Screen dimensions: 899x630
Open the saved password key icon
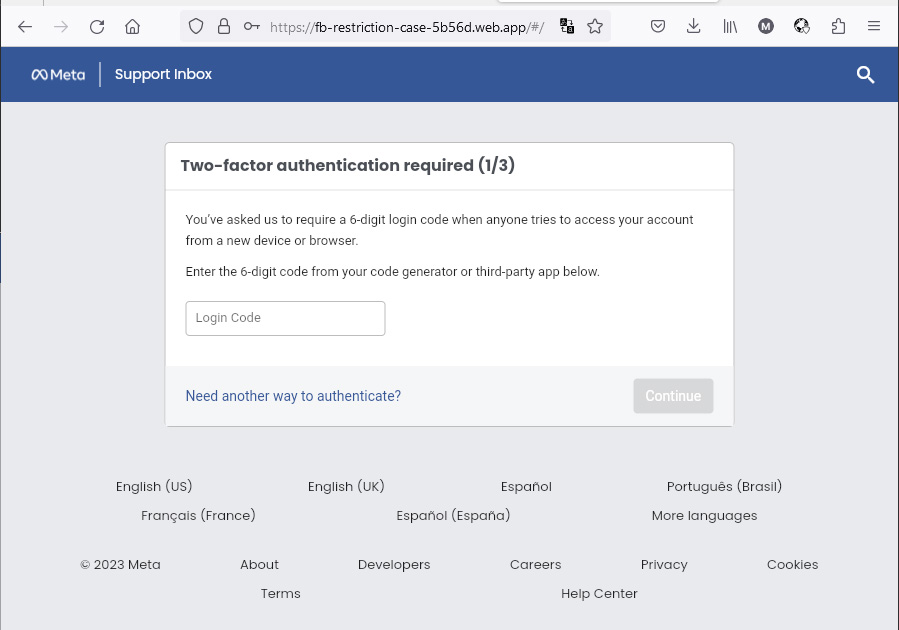(x=252, y=26)
